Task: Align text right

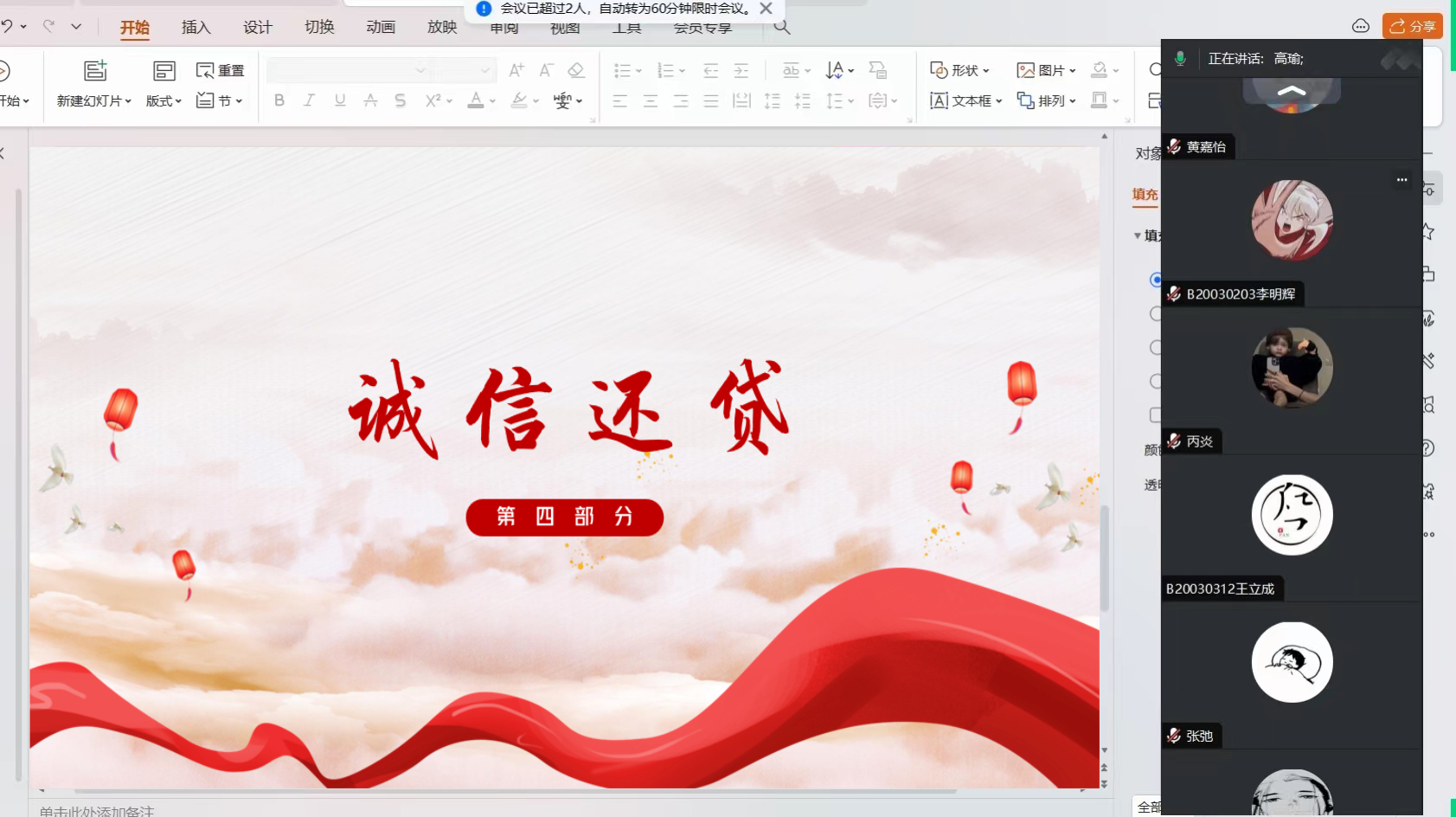Action: click(x=681, y=100)
